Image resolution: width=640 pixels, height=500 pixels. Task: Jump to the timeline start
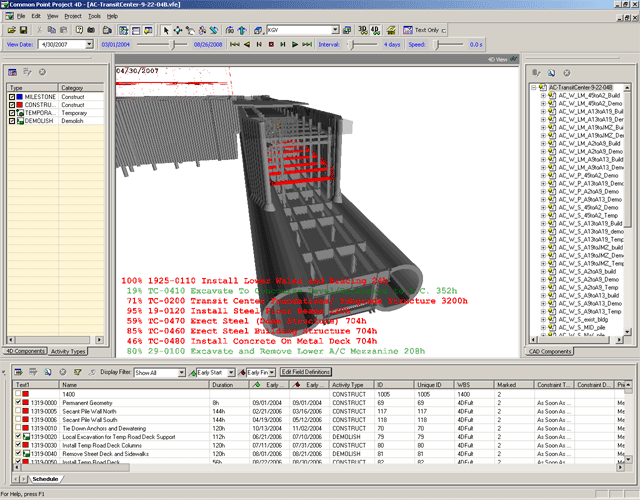[x=235, y=44]
